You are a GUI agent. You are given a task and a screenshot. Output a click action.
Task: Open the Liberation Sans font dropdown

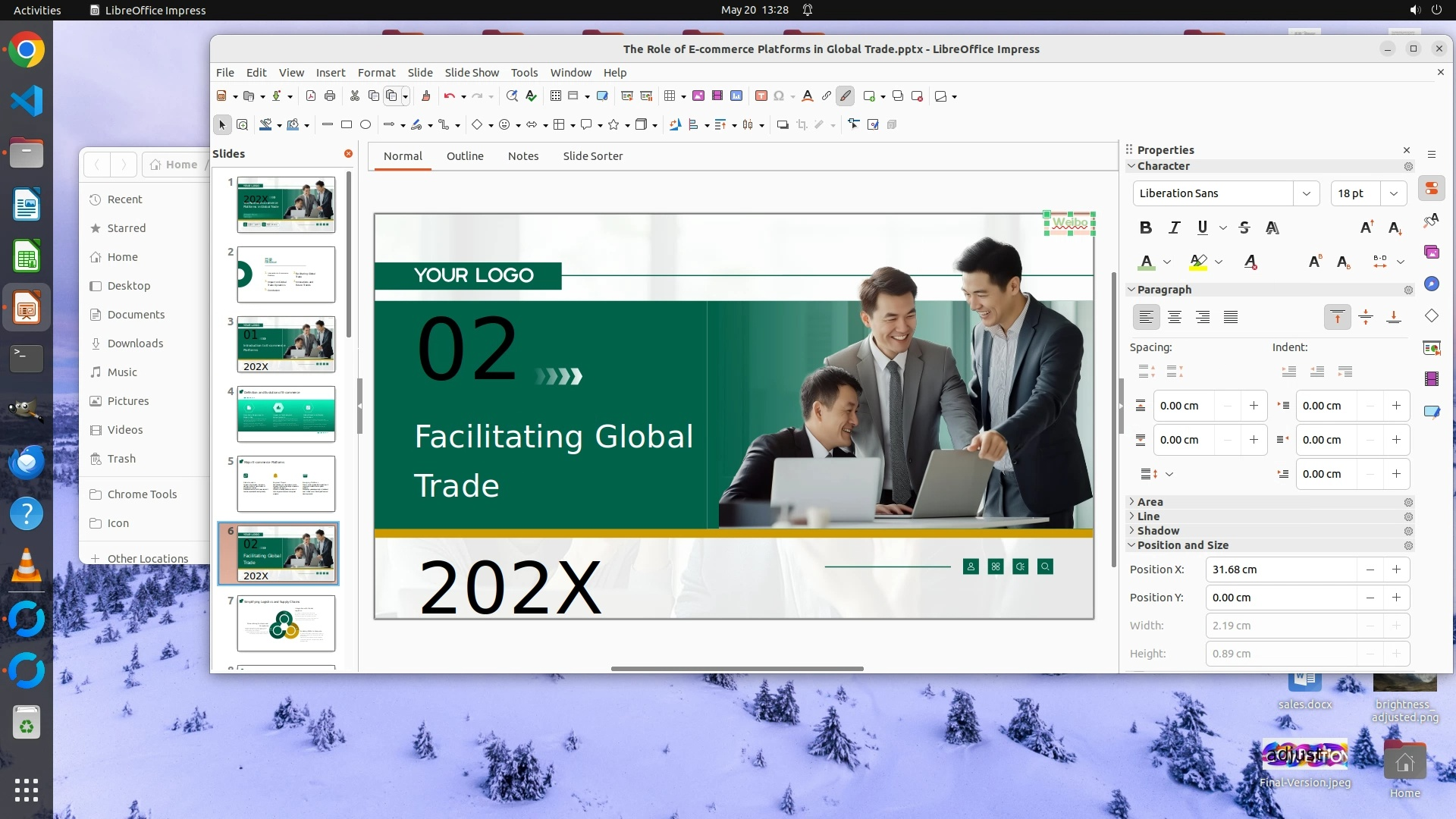click(x=1306, y=193)
